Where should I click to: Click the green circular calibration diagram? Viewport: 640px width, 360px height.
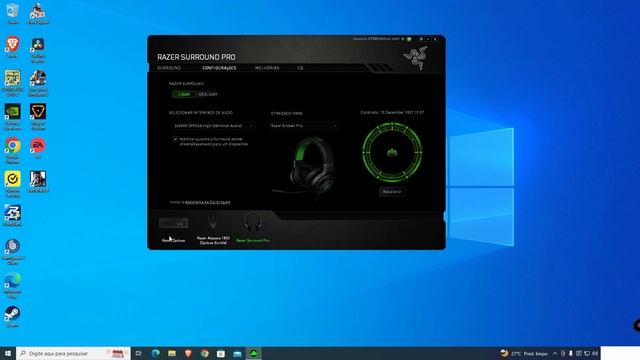pyautogui.click(x=392, y=153)
